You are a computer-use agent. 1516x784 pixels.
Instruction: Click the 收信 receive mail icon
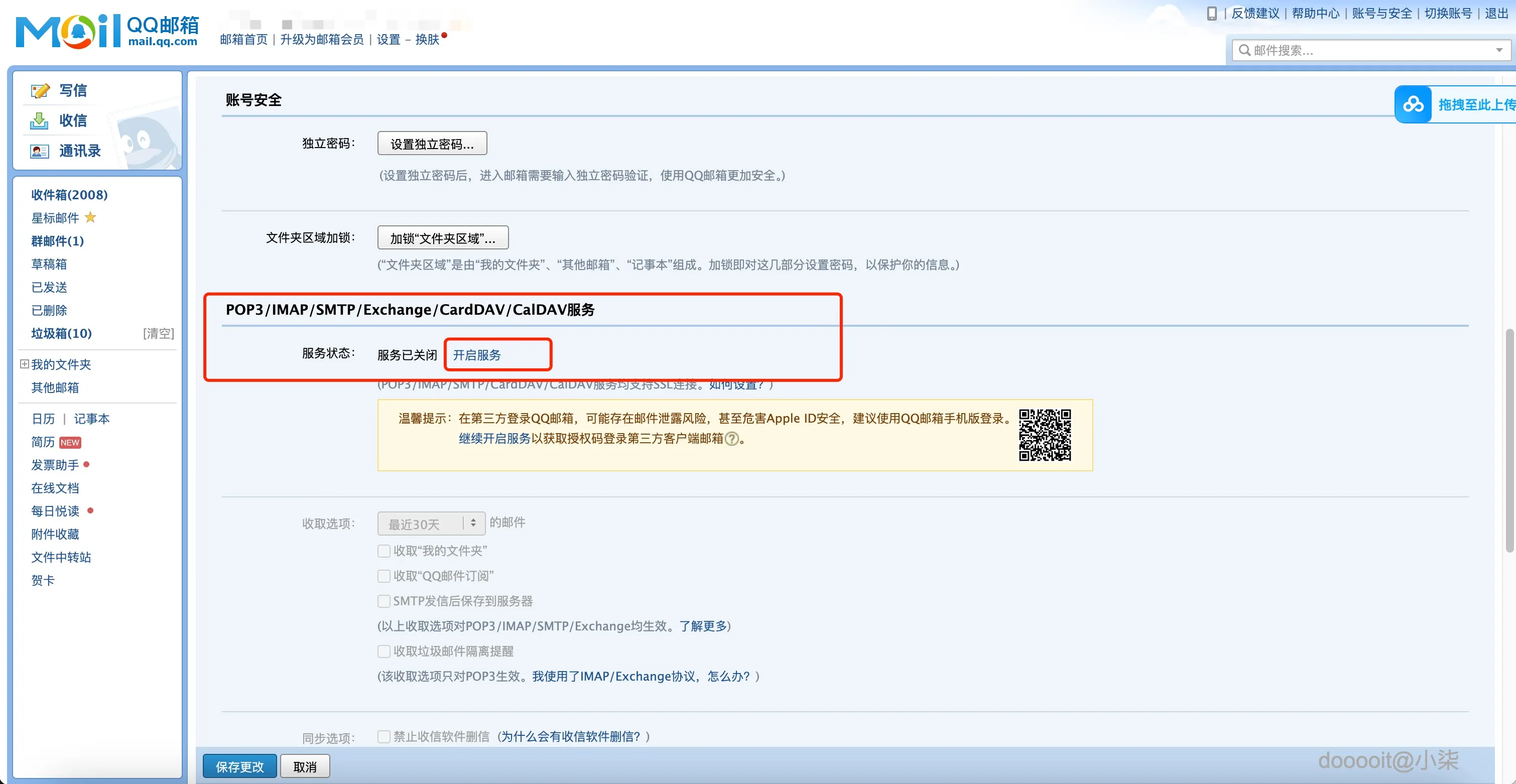coord(40,120)
